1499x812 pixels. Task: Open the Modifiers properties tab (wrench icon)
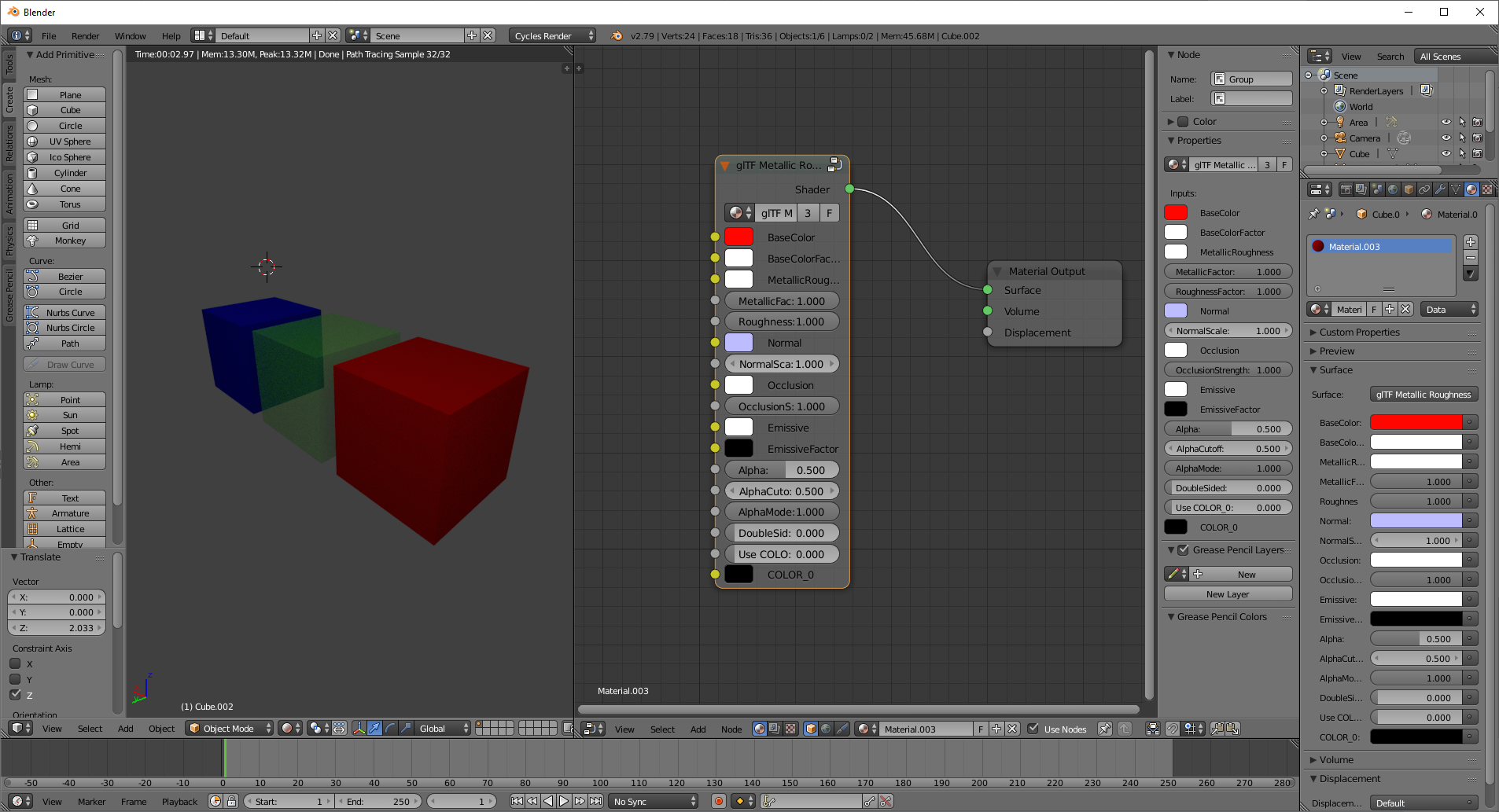tap(1440, 189)
